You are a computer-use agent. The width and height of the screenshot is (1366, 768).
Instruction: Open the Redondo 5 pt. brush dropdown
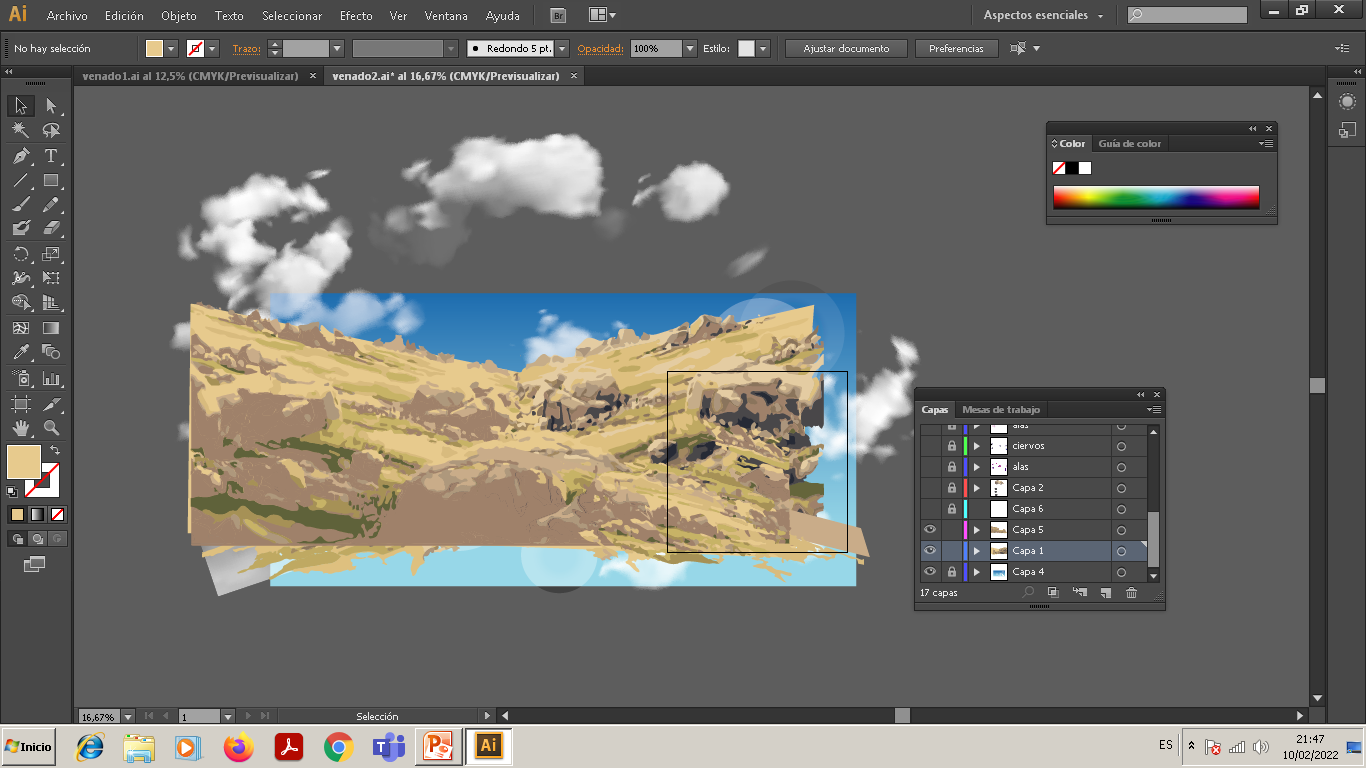[x=562, y=48]
